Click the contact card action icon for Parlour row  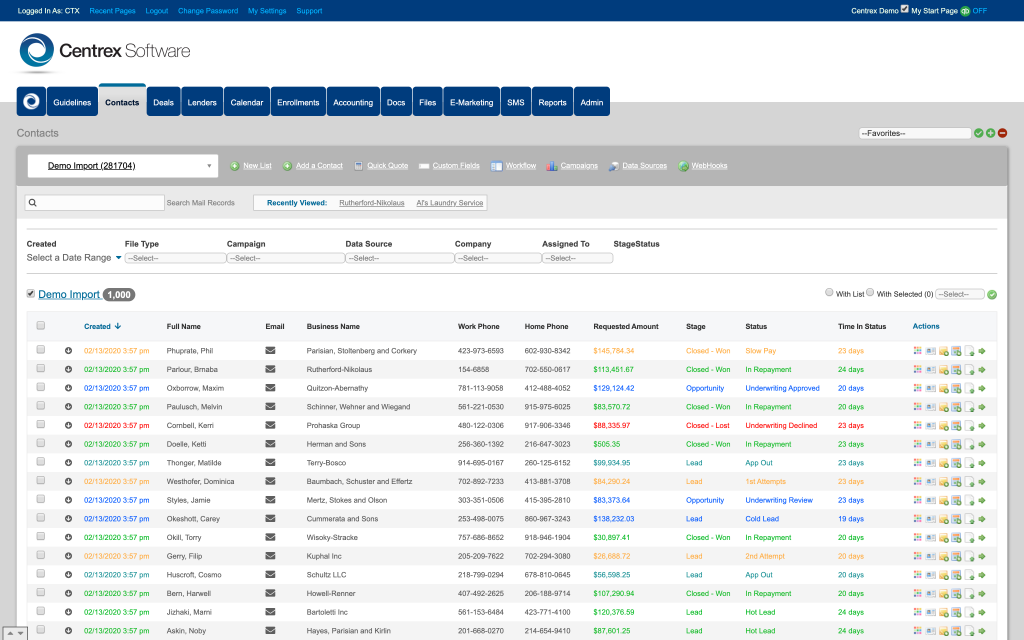pos(931,370)
